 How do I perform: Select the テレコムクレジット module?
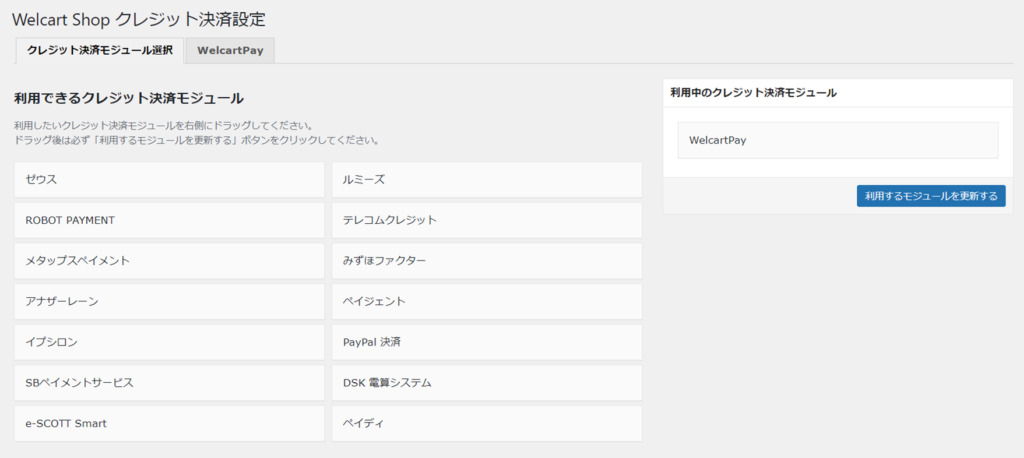pyautogui.click(x=486, y=220)
